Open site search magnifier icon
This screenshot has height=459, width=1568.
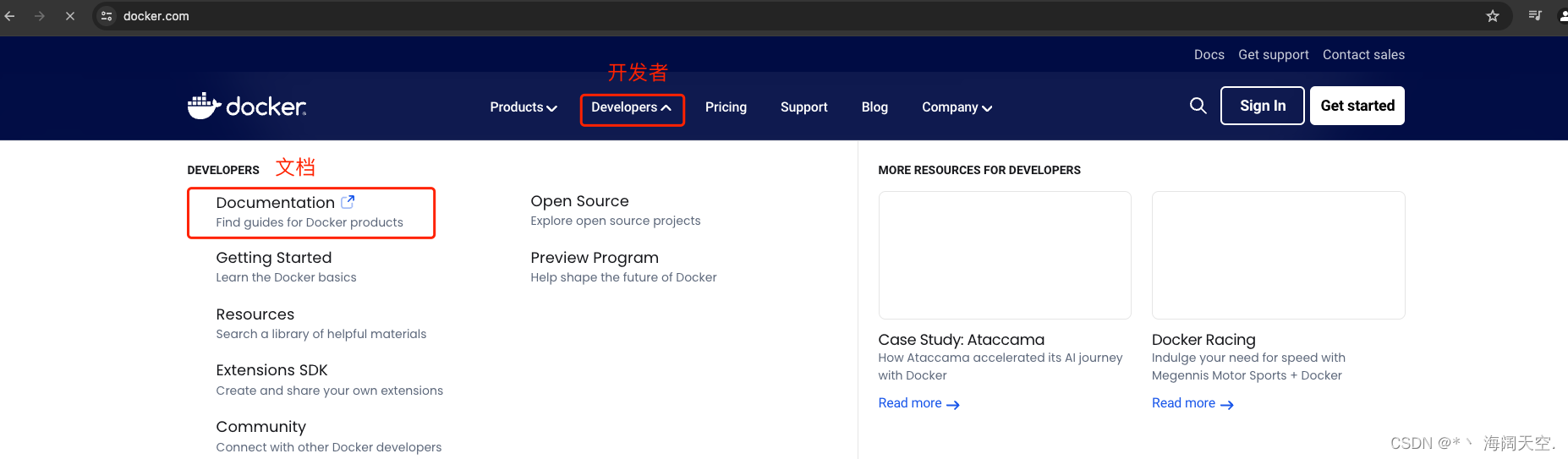pyautogui.click(x=1198, y=106)
